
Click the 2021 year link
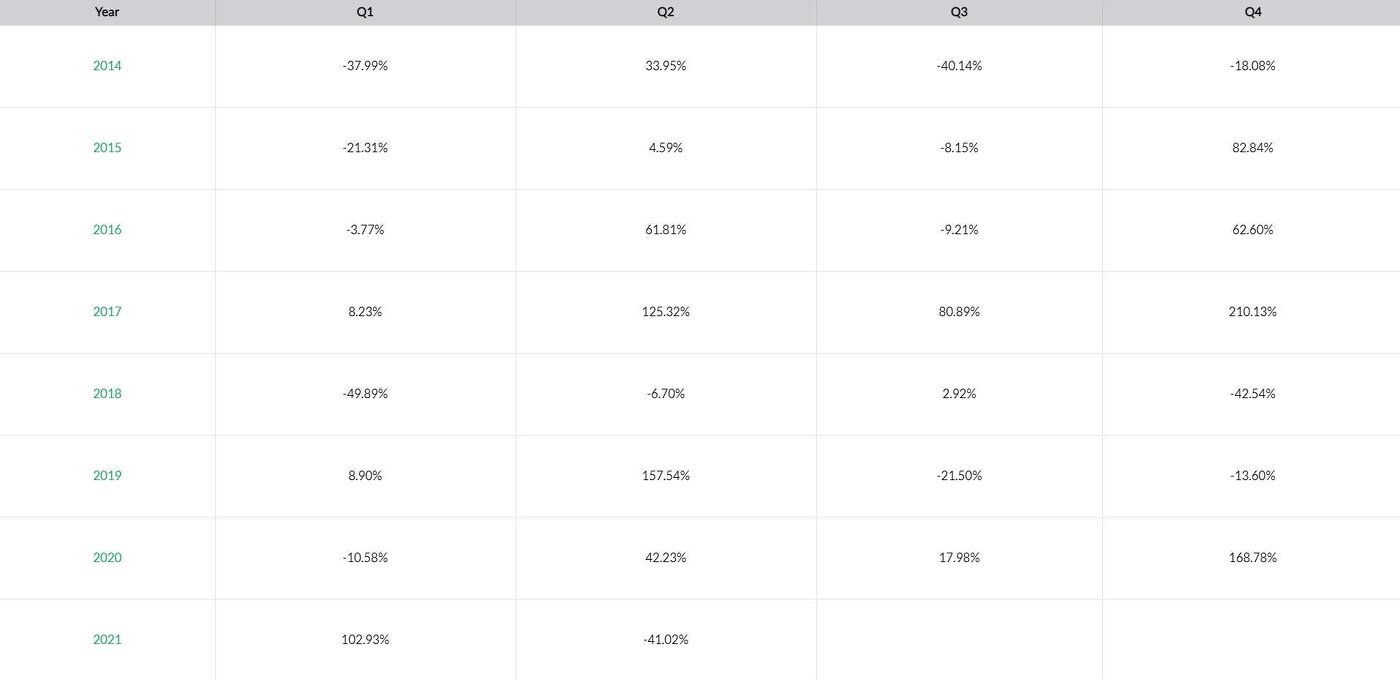click(107, 640)
